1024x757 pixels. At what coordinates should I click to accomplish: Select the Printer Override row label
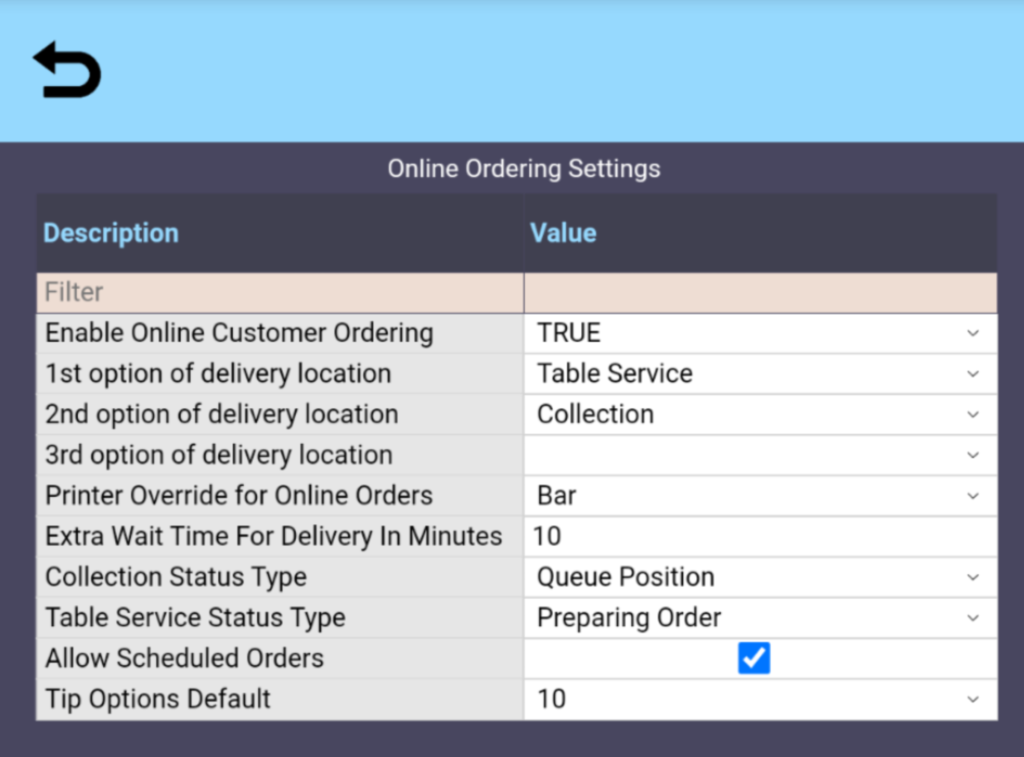coord(239,495)
